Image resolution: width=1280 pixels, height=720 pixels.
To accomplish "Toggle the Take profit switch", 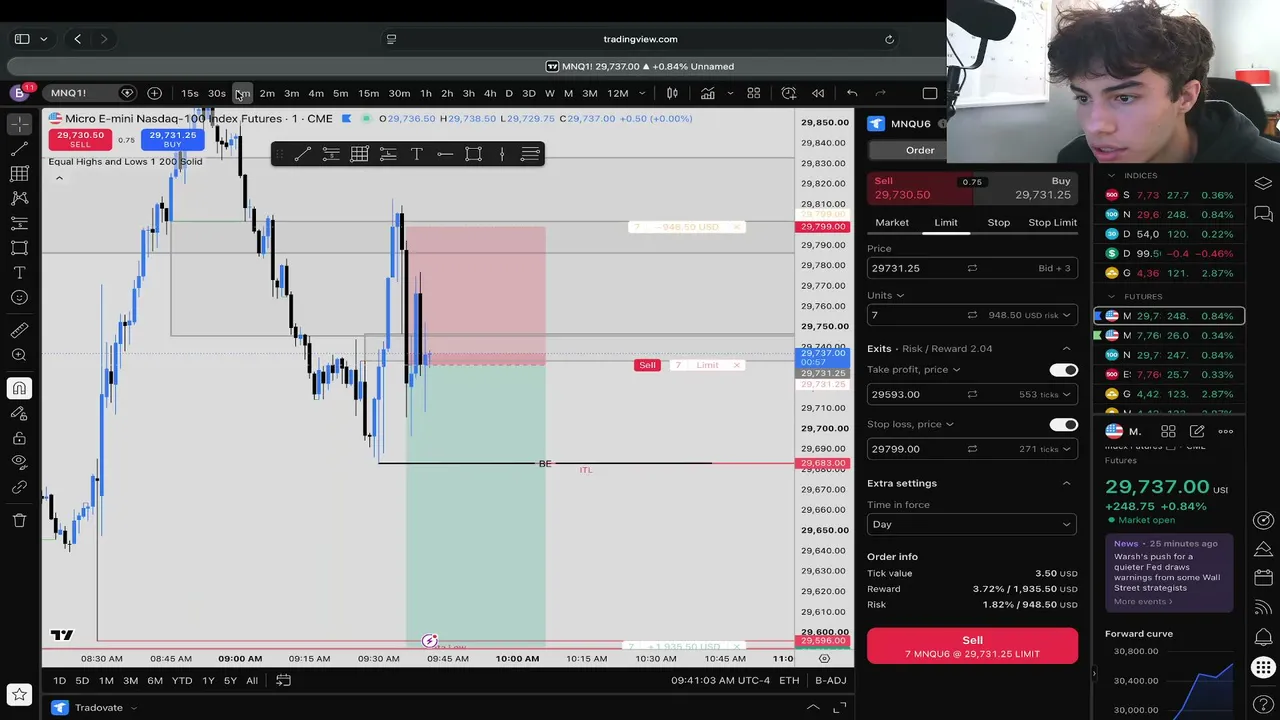I will click(1063, 370).
